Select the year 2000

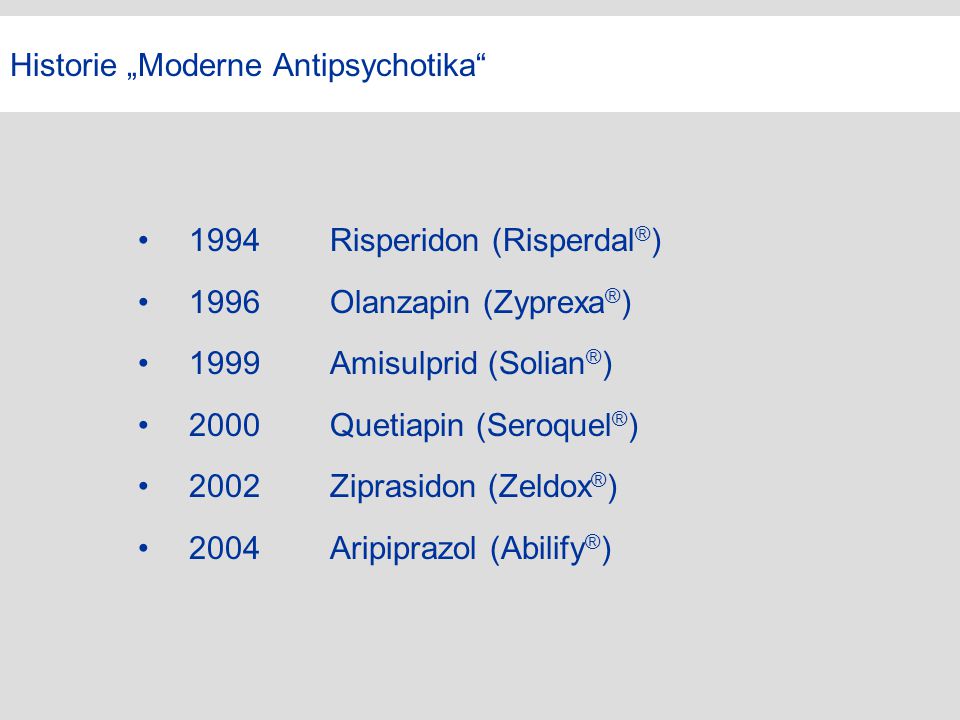point(224,425)
